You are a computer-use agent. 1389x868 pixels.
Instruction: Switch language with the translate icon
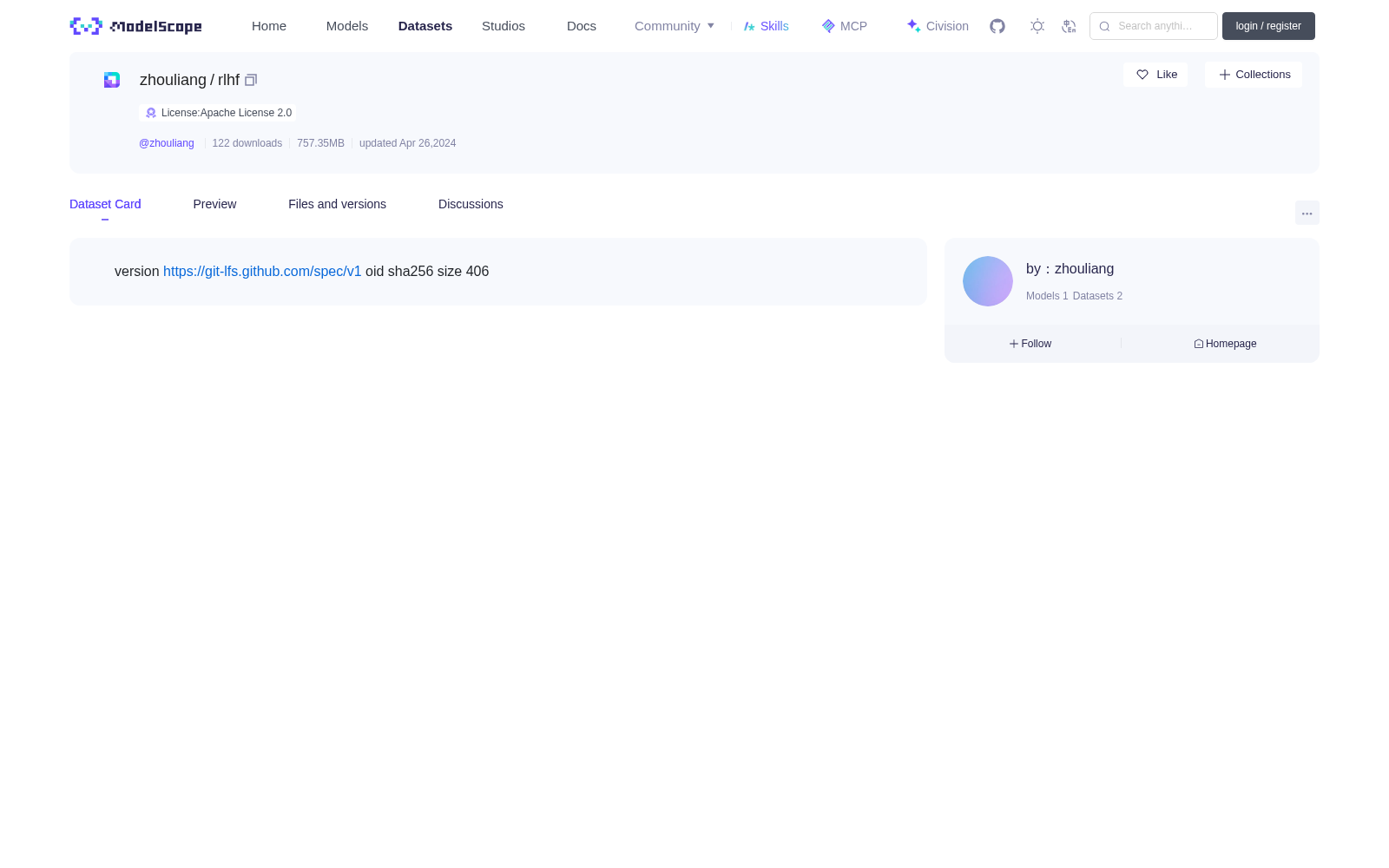click(x=1069, y=26)
